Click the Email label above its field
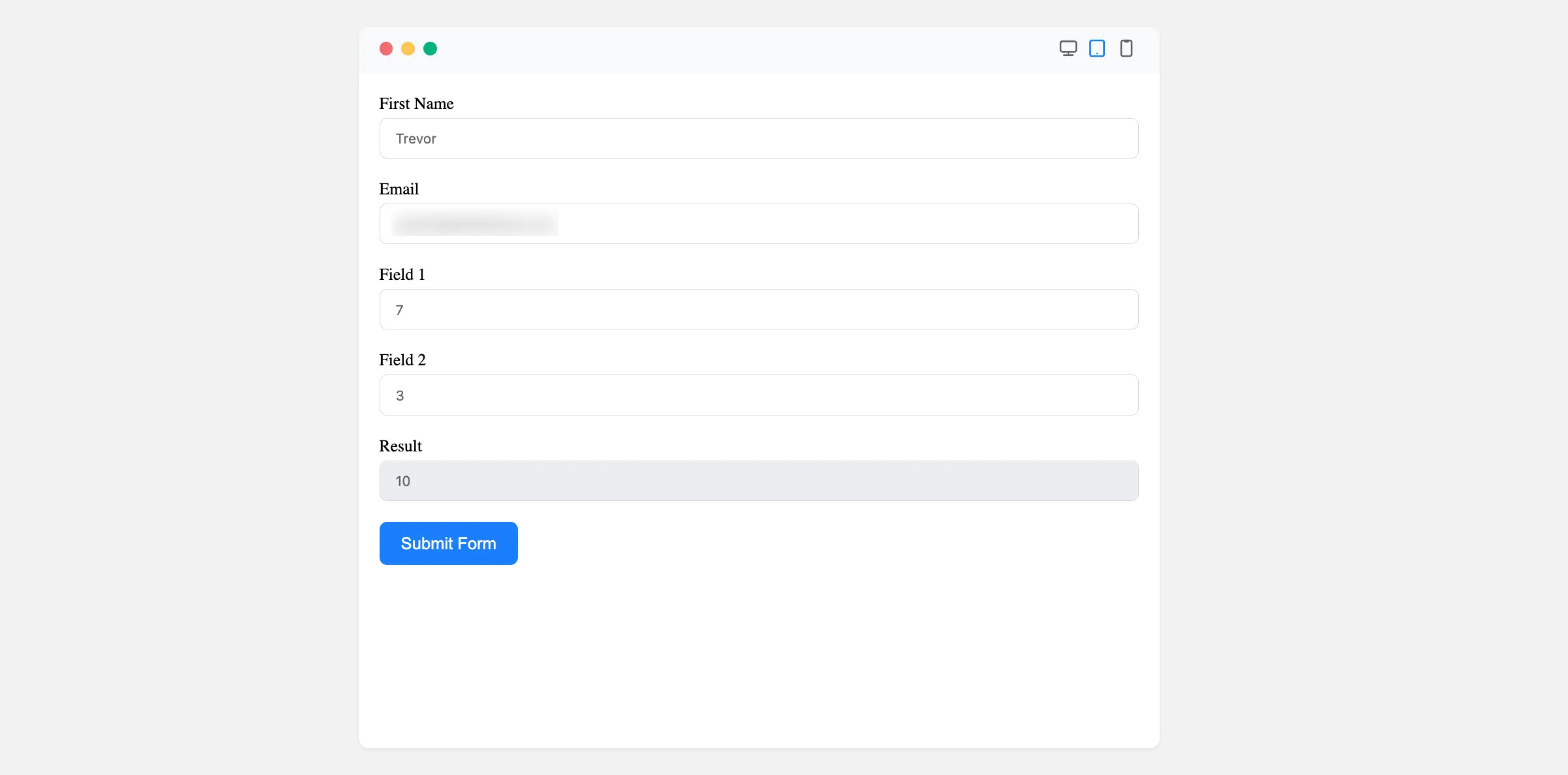This screenshot has height=775, width=1568. 399,189
